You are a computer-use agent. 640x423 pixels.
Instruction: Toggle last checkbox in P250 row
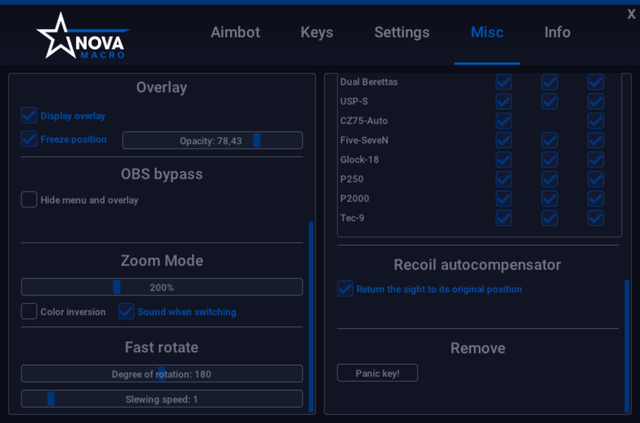(596, 179)
